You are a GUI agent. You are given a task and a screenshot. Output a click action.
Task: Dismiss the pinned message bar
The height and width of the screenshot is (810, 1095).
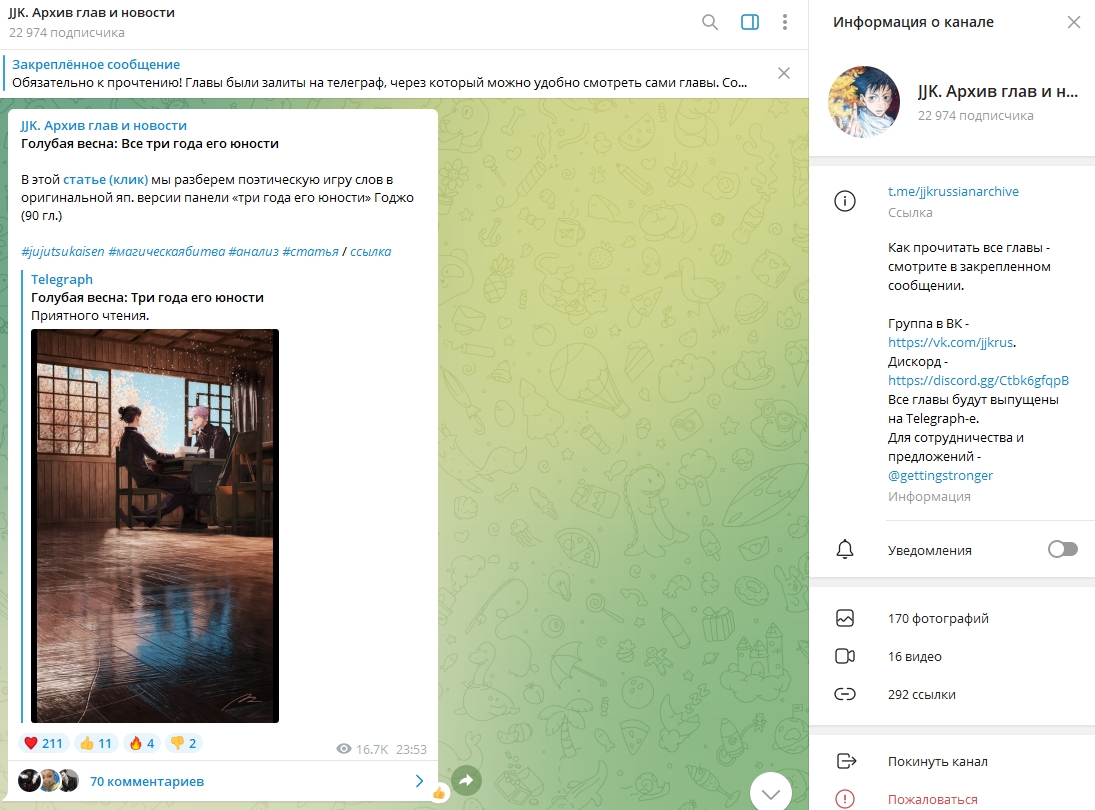click(784, 73)
